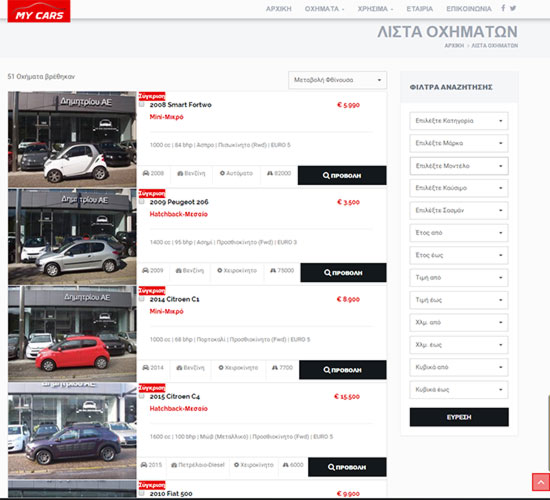Viewport: 550px width, 500px height.
Task: Click ΑΡΧΙΚΗ in the breadcrumb
Action: (454, 46)
